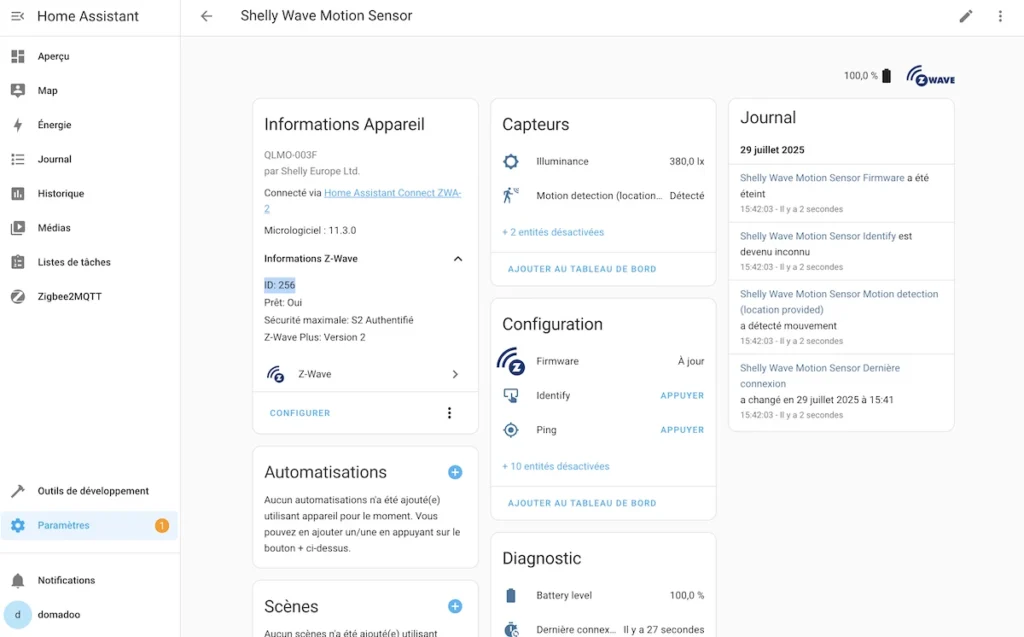1024x637 pixels.
Task: Click the Battery level 100,0 % value
Action: point(687,595)
